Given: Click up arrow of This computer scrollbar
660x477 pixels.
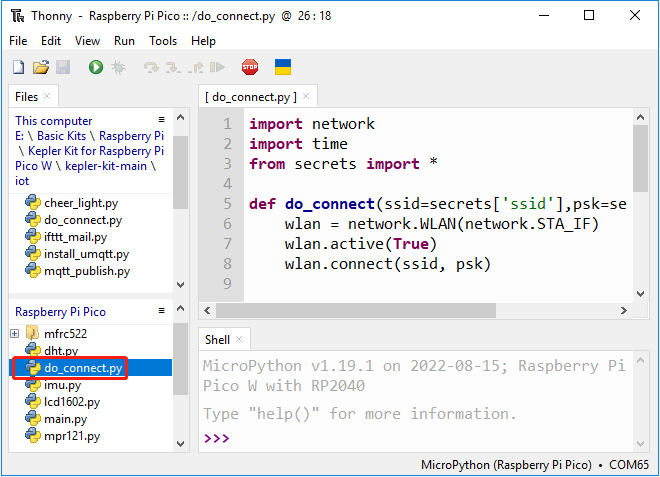Looking at the screenshot, I should [181, 117].
